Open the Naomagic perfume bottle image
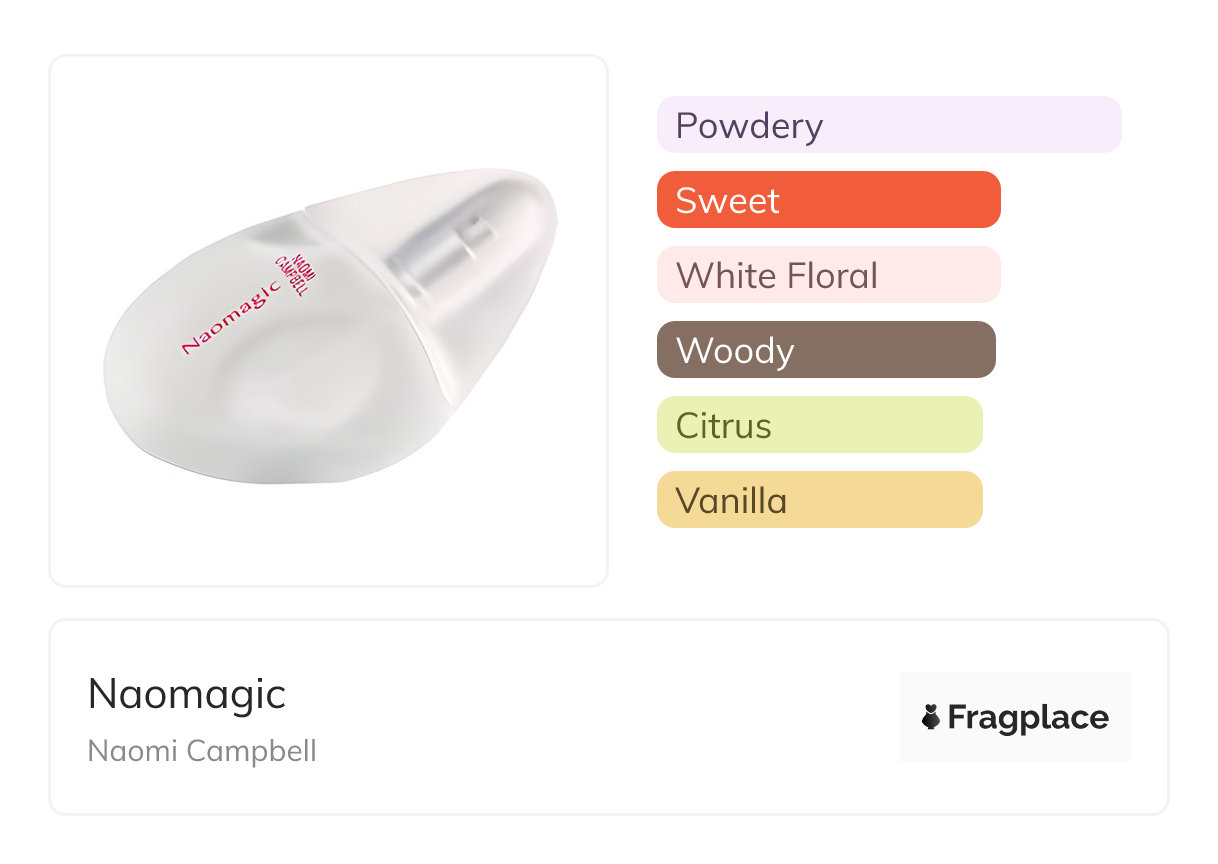The width and height of the screenshot is (1218, 864). click(329, 321)
